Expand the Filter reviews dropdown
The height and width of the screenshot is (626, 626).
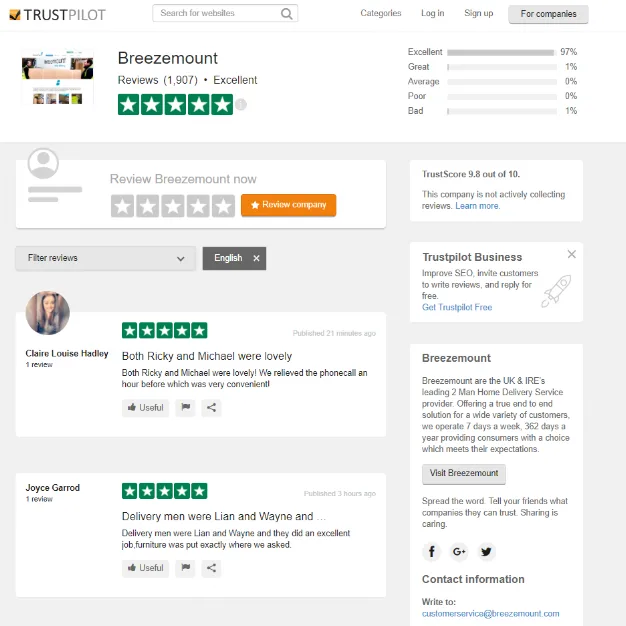click(x=105, y=258)
